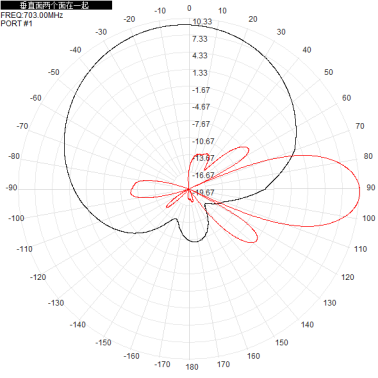
Task: Select the 1.33 radial gain value
Action: pyautogui.click(x=200, y=73)
